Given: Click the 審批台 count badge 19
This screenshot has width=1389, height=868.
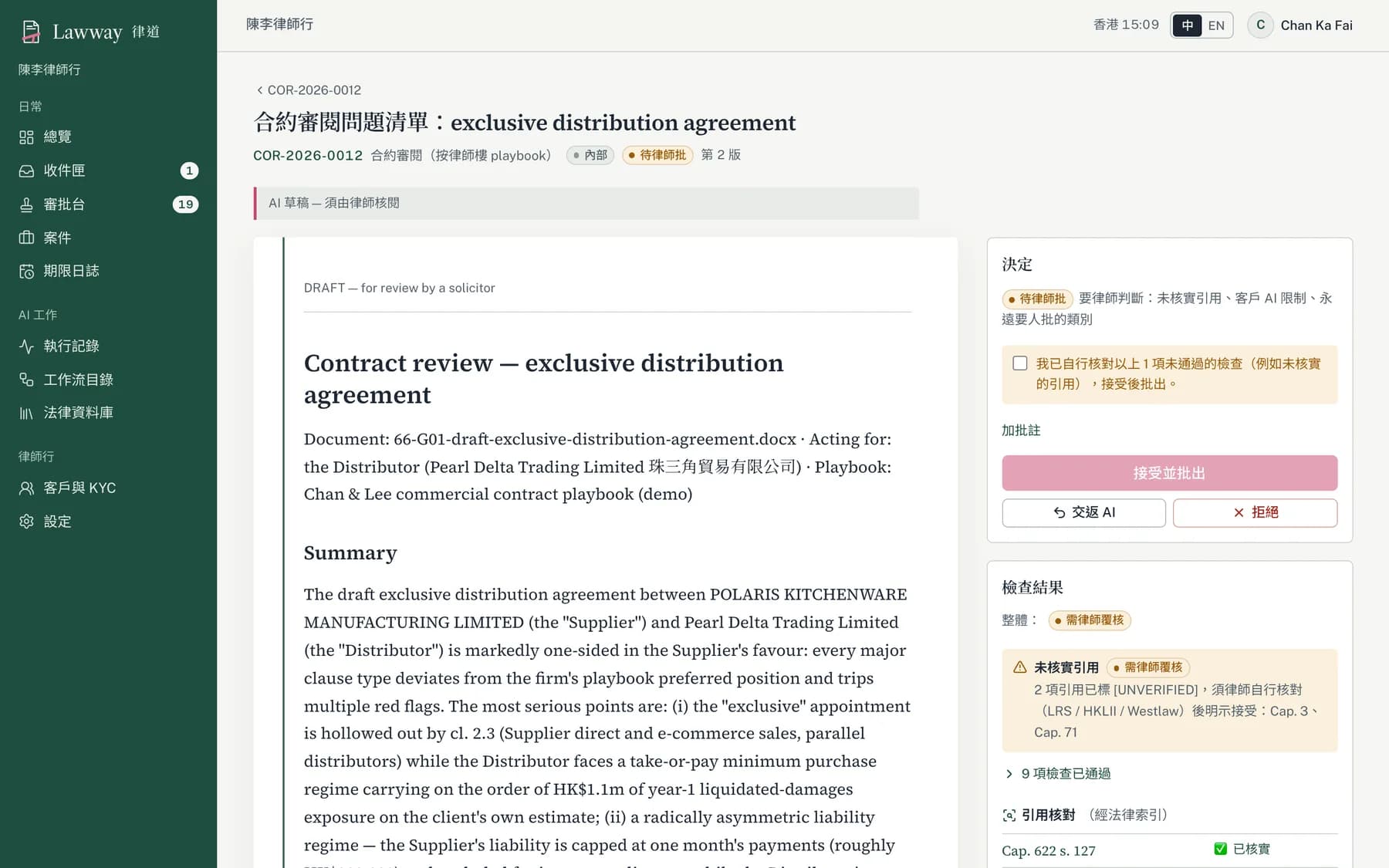Looking at the screenshot, I should 185,204.
